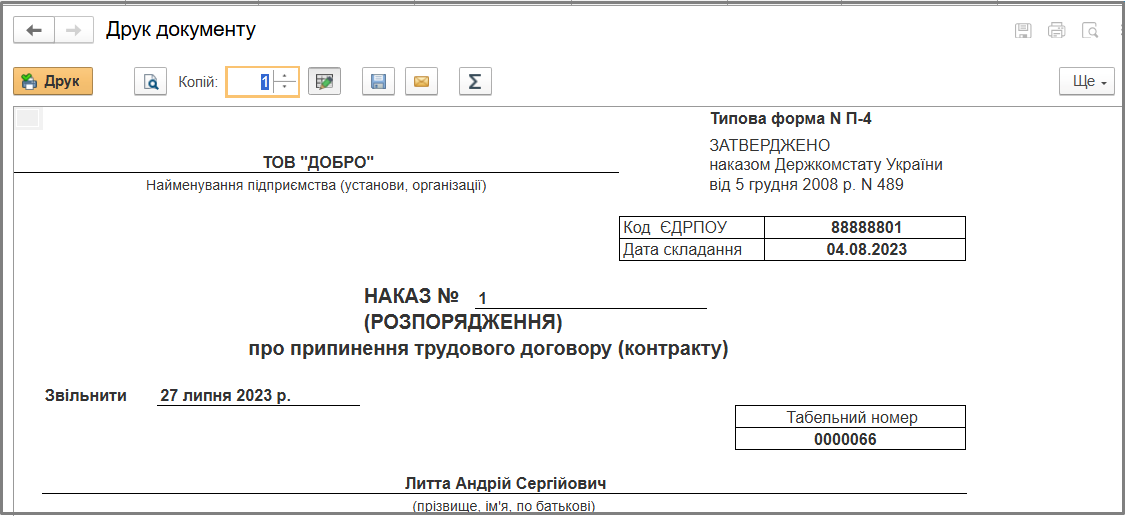Click the Дата складання label cell
Screen dimensions: 1125x516
coord(692,250)
